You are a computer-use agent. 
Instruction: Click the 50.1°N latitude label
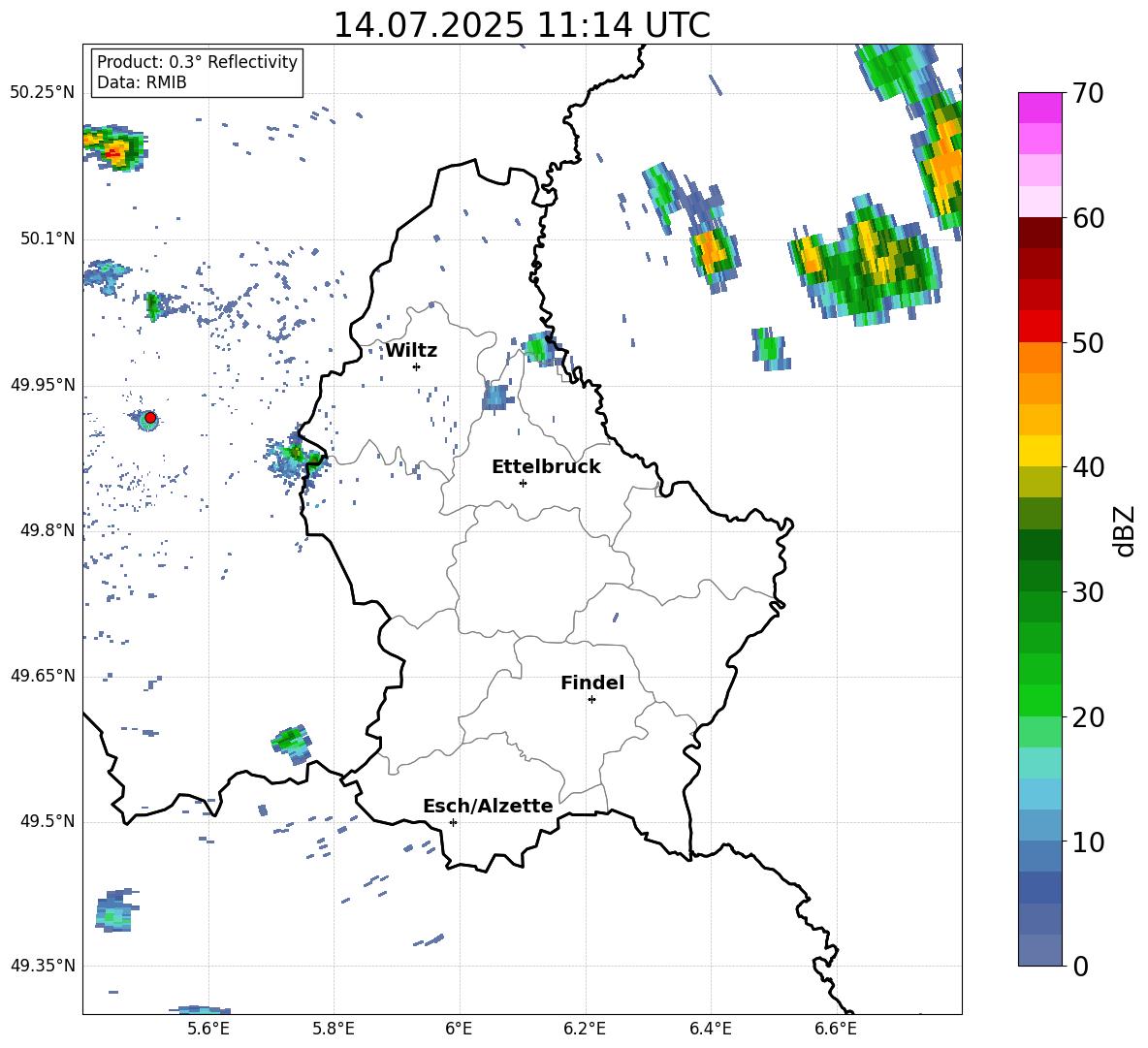pos(48,238)
